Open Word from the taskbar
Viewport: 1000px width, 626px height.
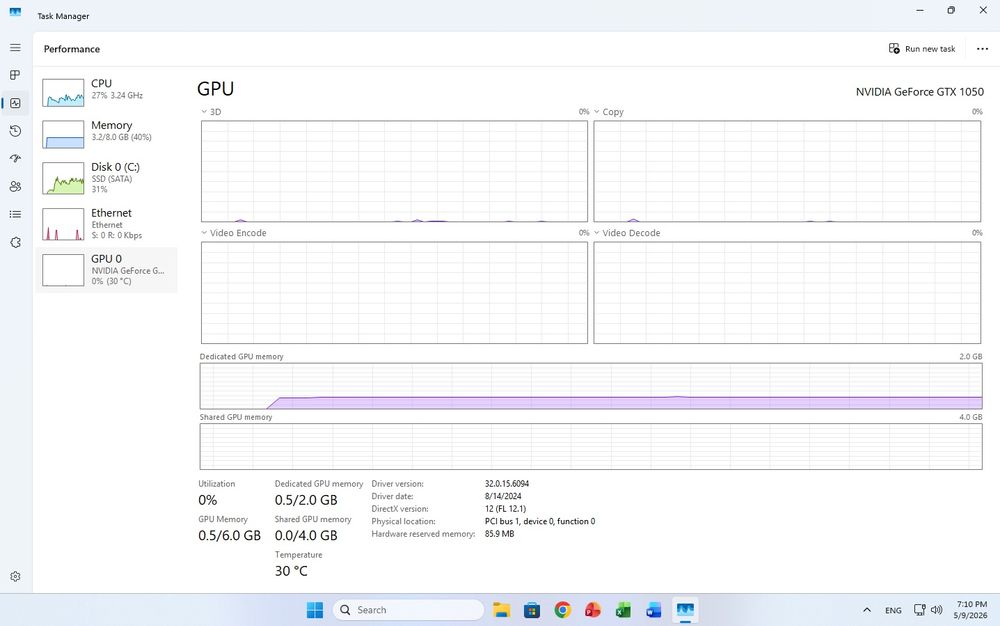(654, 610)
